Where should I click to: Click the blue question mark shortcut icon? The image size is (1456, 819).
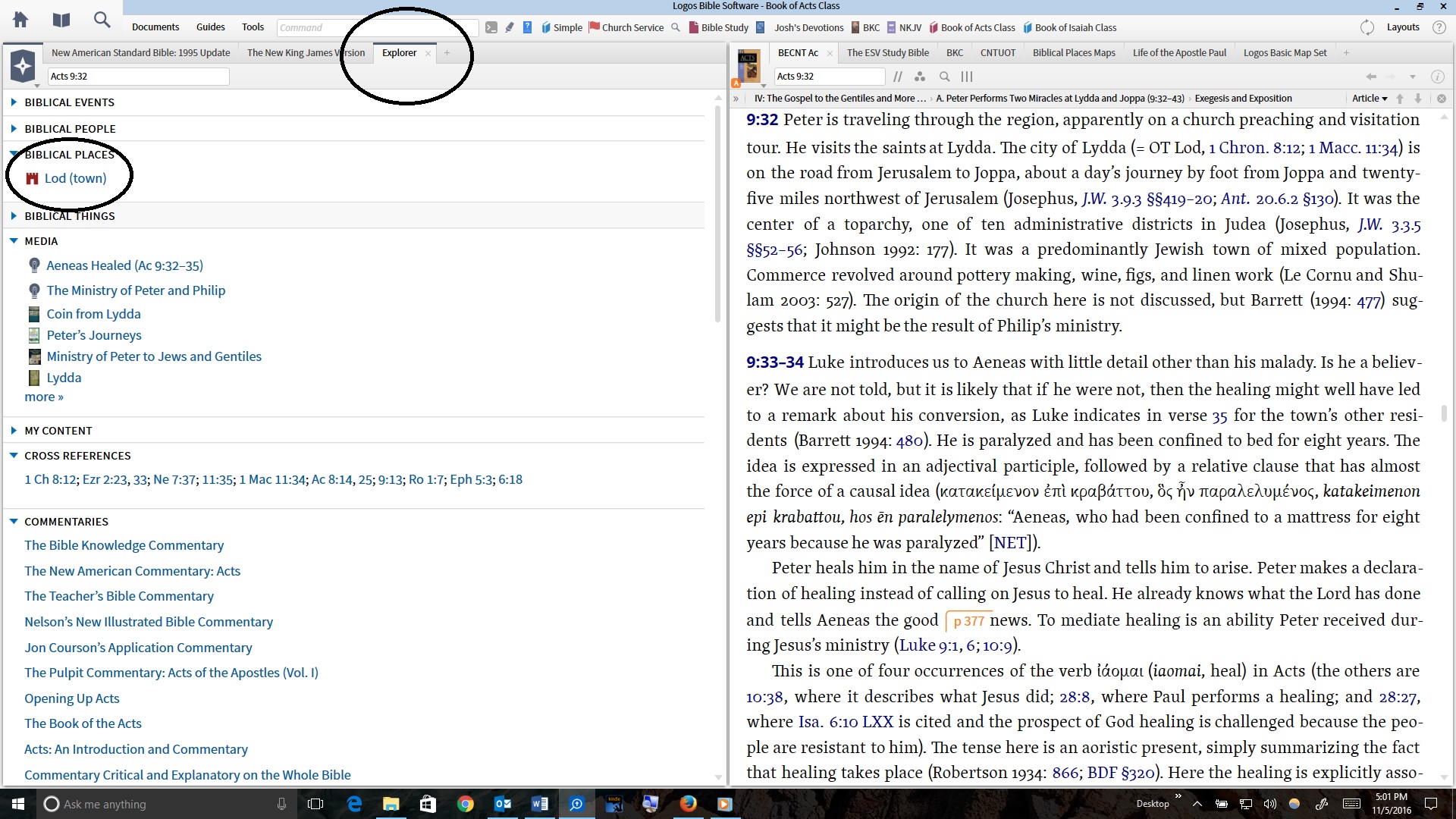click(x=527, y=28)
